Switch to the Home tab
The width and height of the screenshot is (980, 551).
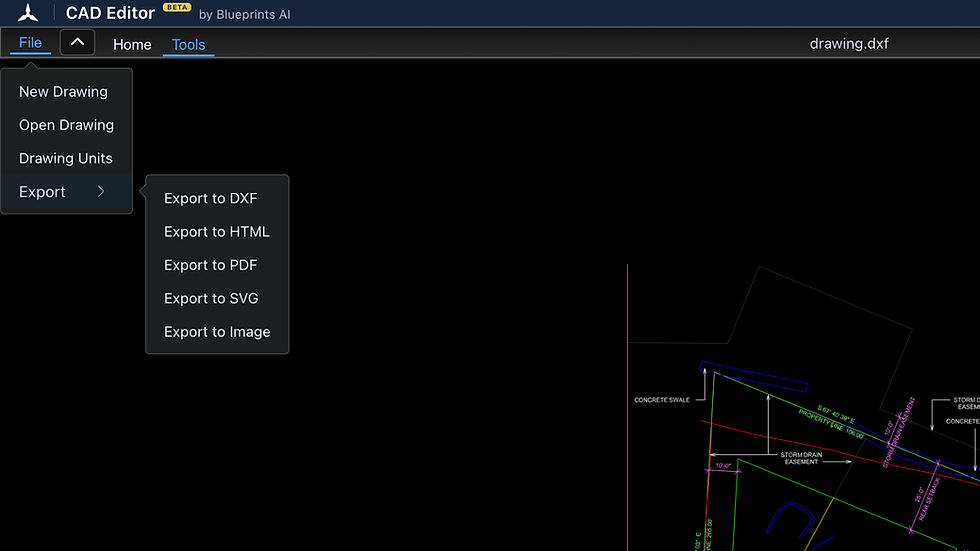(132, 44)
